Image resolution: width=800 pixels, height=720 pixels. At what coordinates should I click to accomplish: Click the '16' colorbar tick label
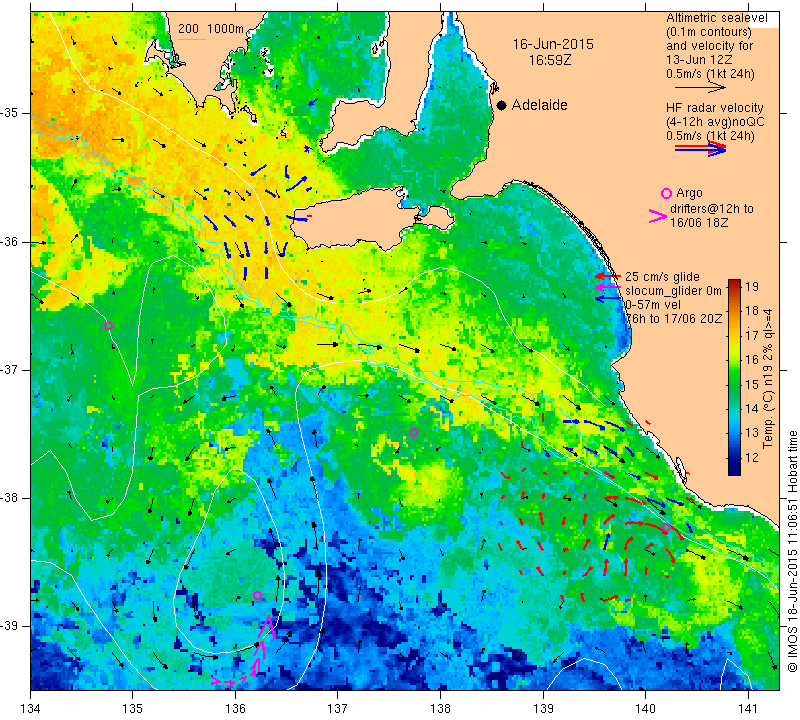point(752,360)
